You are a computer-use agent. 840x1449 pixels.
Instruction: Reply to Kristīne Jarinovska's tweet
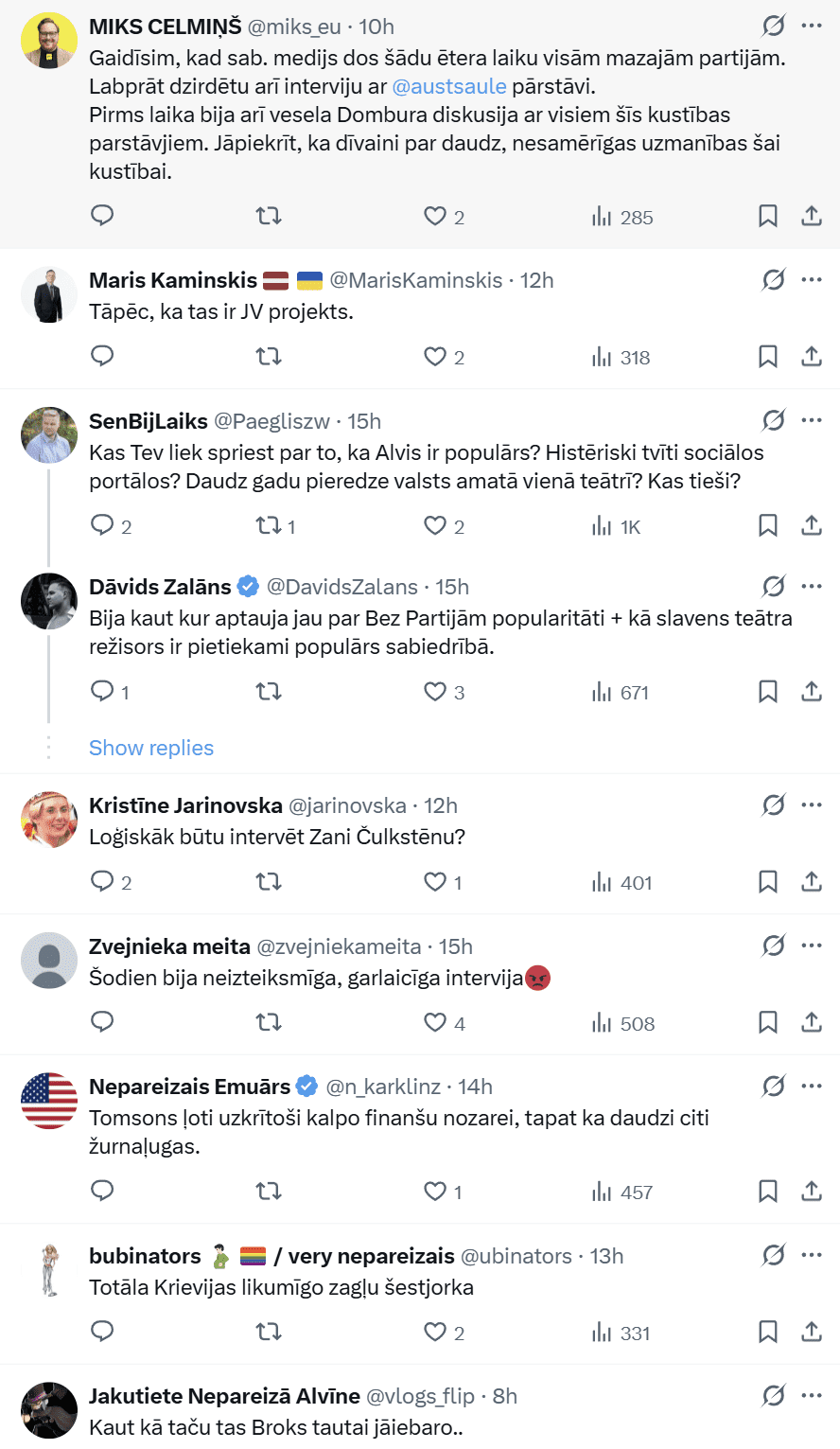102,882
